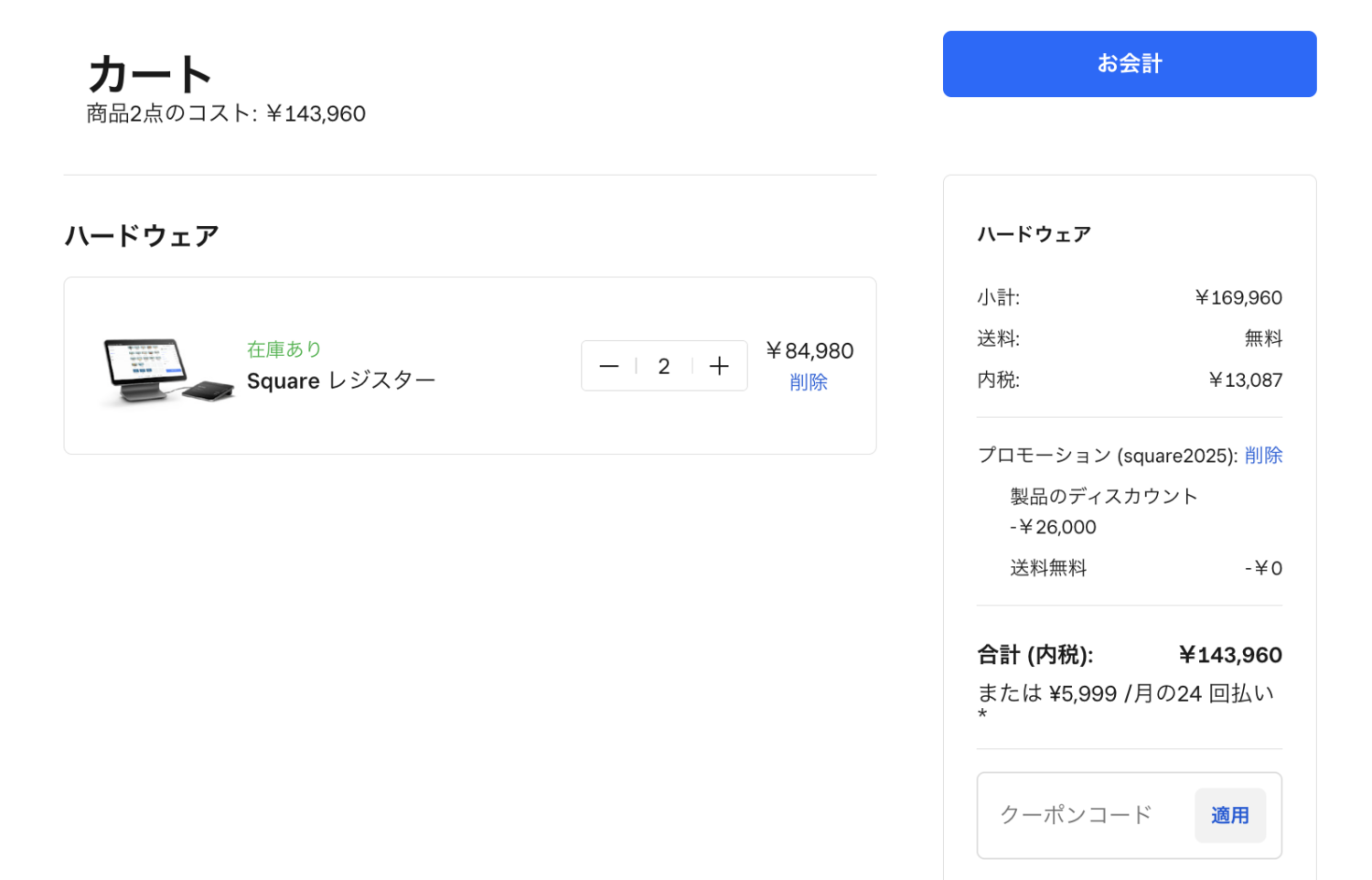This screenshot has width=1372, height=880.
Task: Click the quantity value 2 field
Action: (x=664, y=366)
